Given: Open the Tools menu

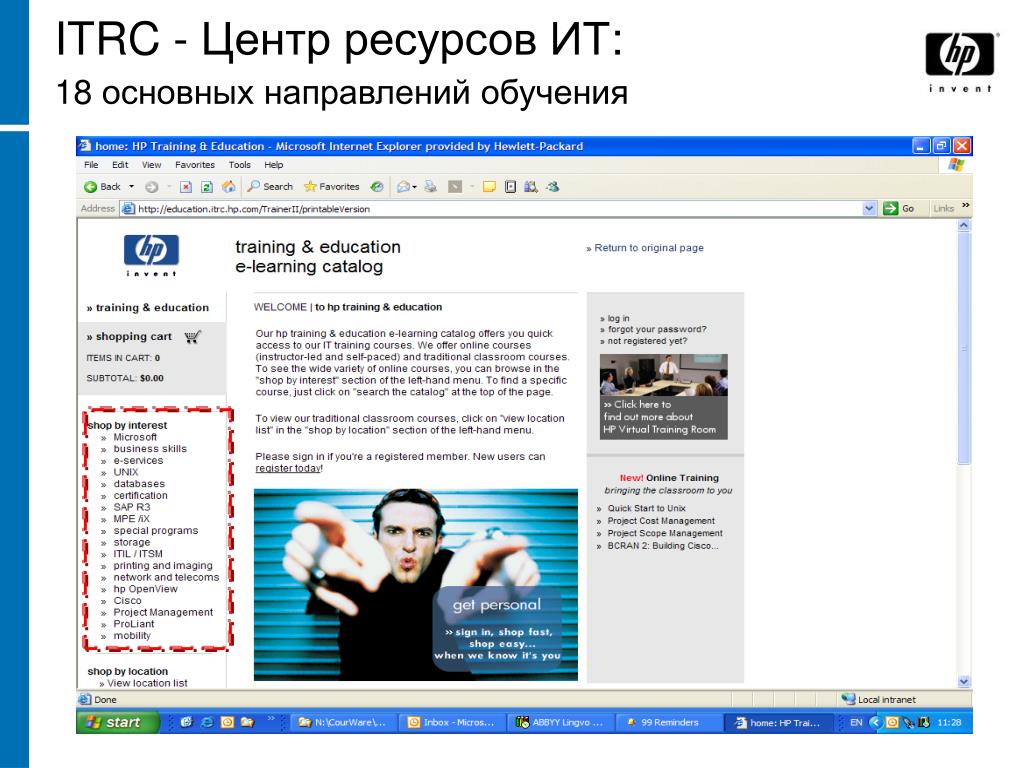Looking at the screenshot, I should 240,165.
